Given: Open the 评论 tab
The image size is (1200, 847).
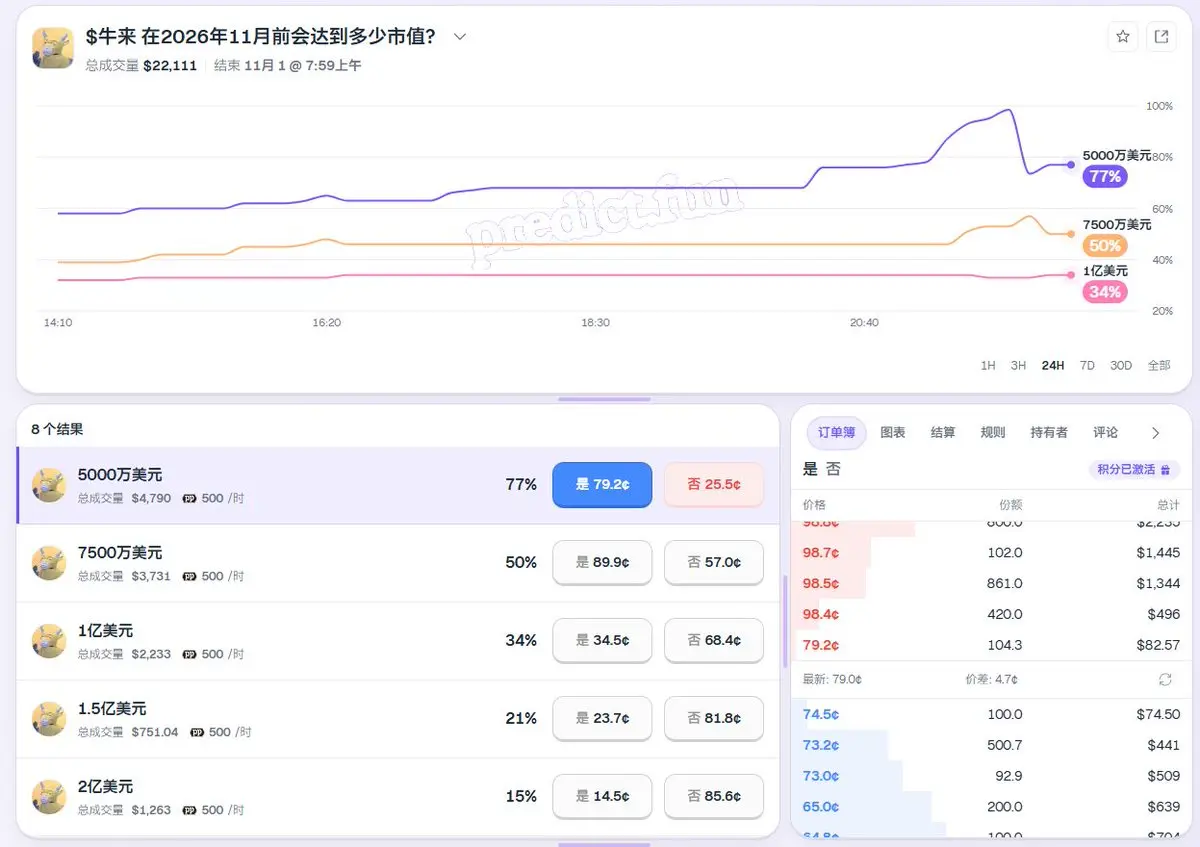Looking at the screenshot, I should click(1106, 433).
